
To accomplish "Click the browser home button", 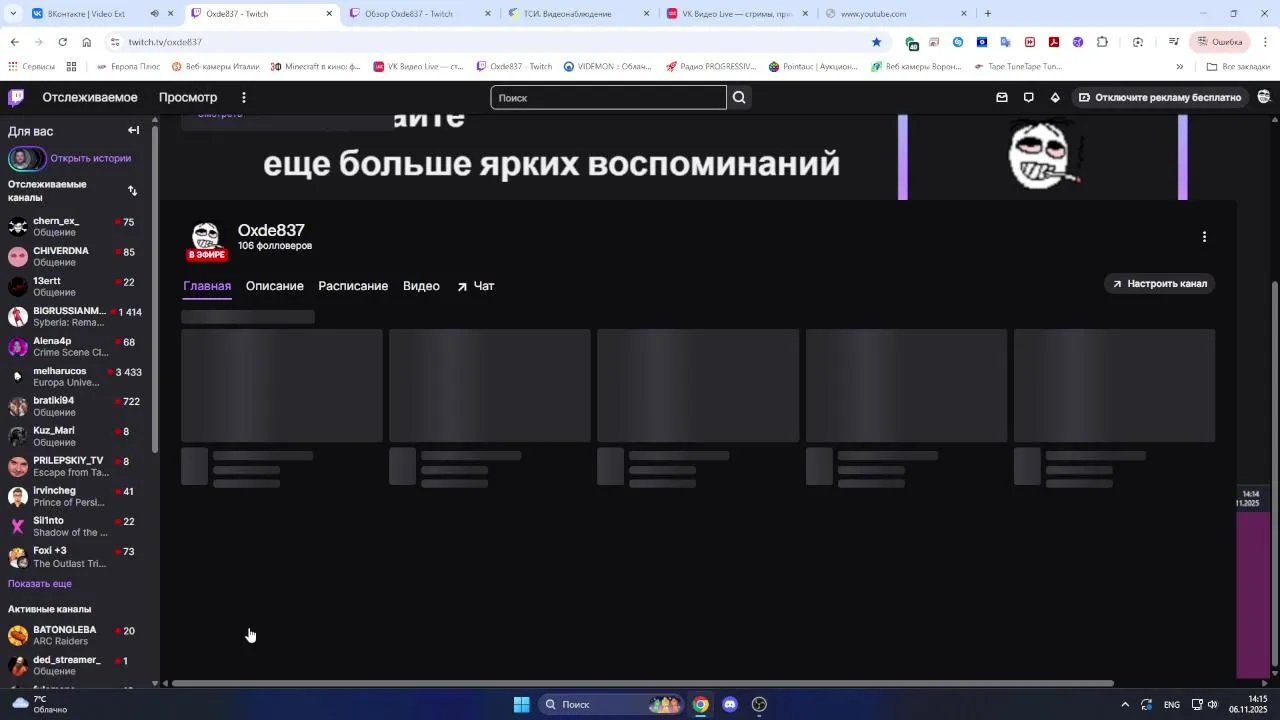I will tap(87, 42).
